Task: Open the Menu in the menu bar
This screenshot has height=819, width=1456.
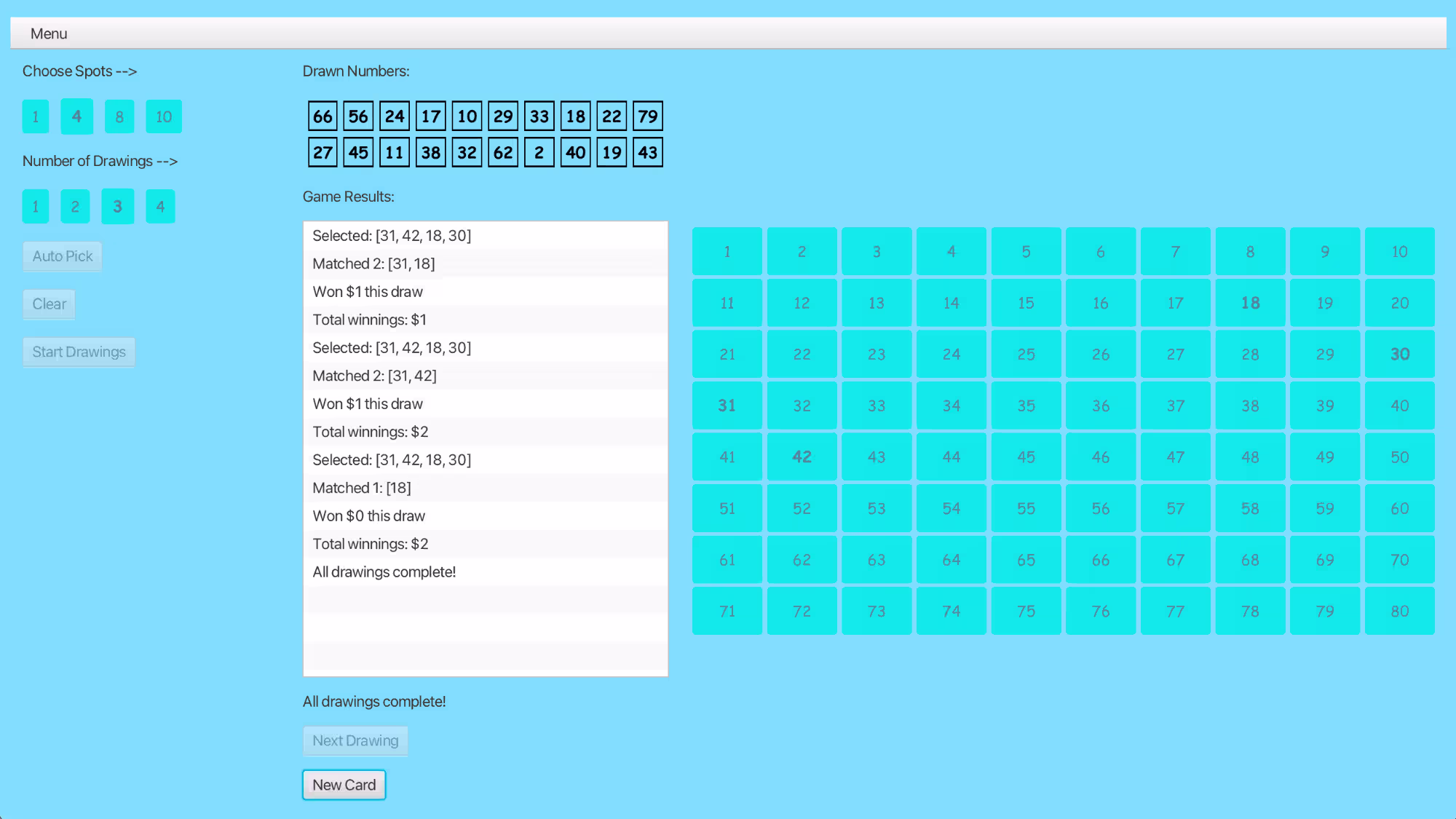Action: [x=49, y=33]
